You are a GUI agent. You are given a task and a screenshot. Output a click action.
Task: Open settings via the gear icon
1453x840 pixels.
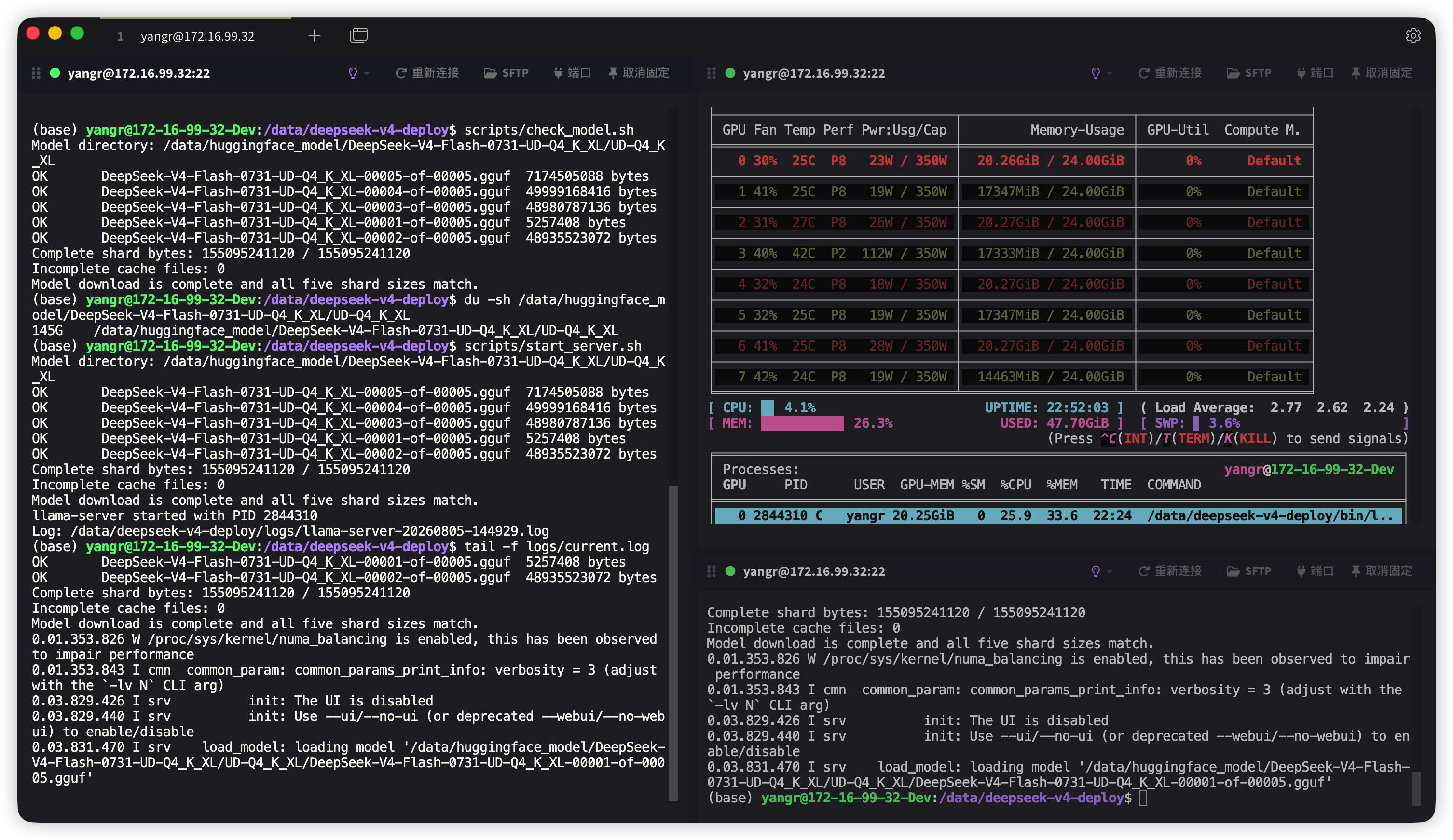pos(1412,36)
